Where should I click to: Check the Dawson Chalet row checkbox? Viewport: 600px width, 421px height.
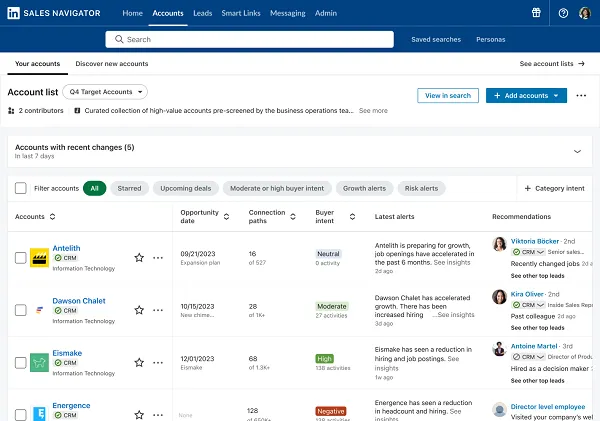21,310
